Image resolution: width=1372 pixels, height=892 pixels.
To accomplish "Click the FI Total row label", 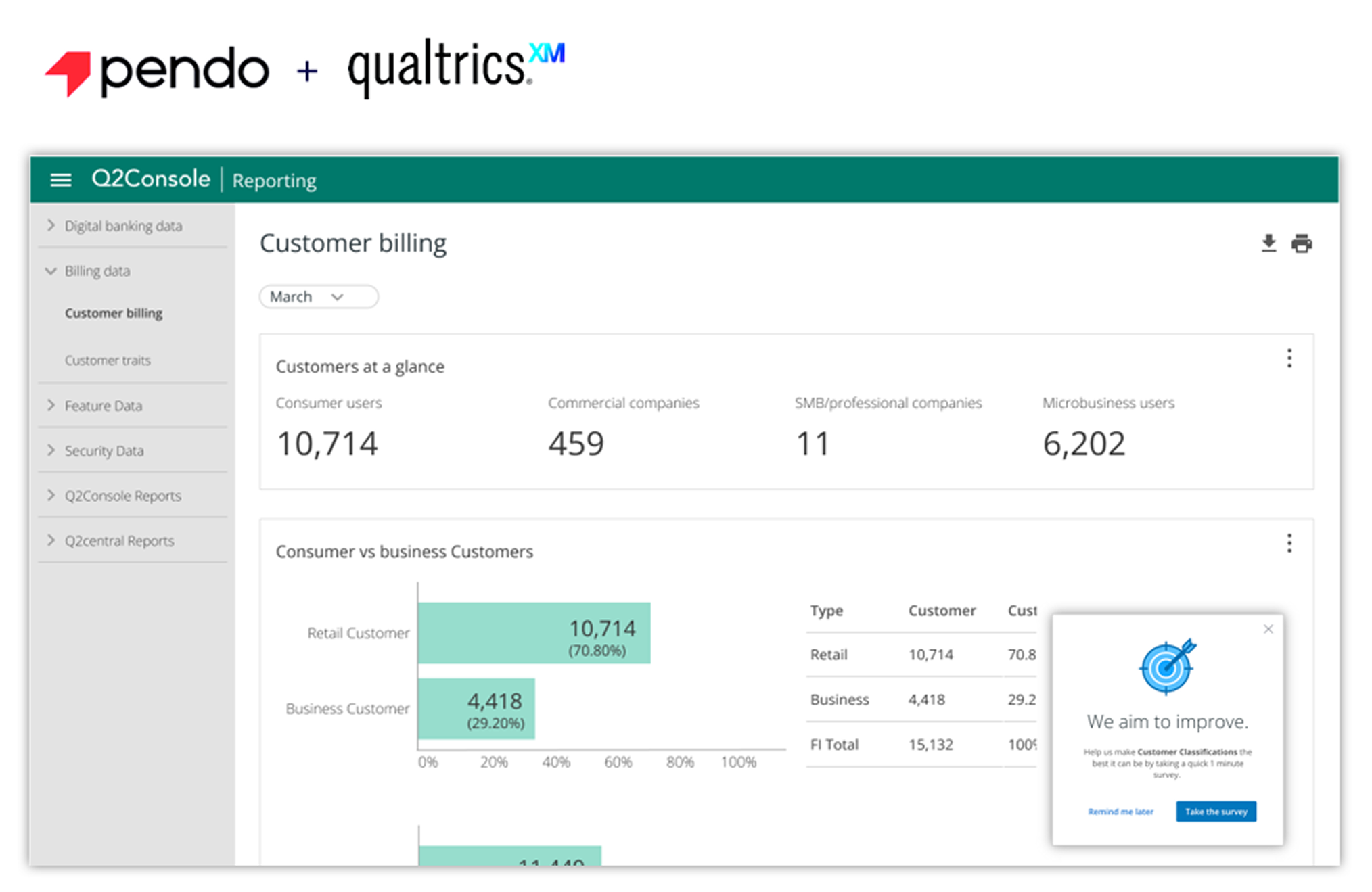I will 834,745.
